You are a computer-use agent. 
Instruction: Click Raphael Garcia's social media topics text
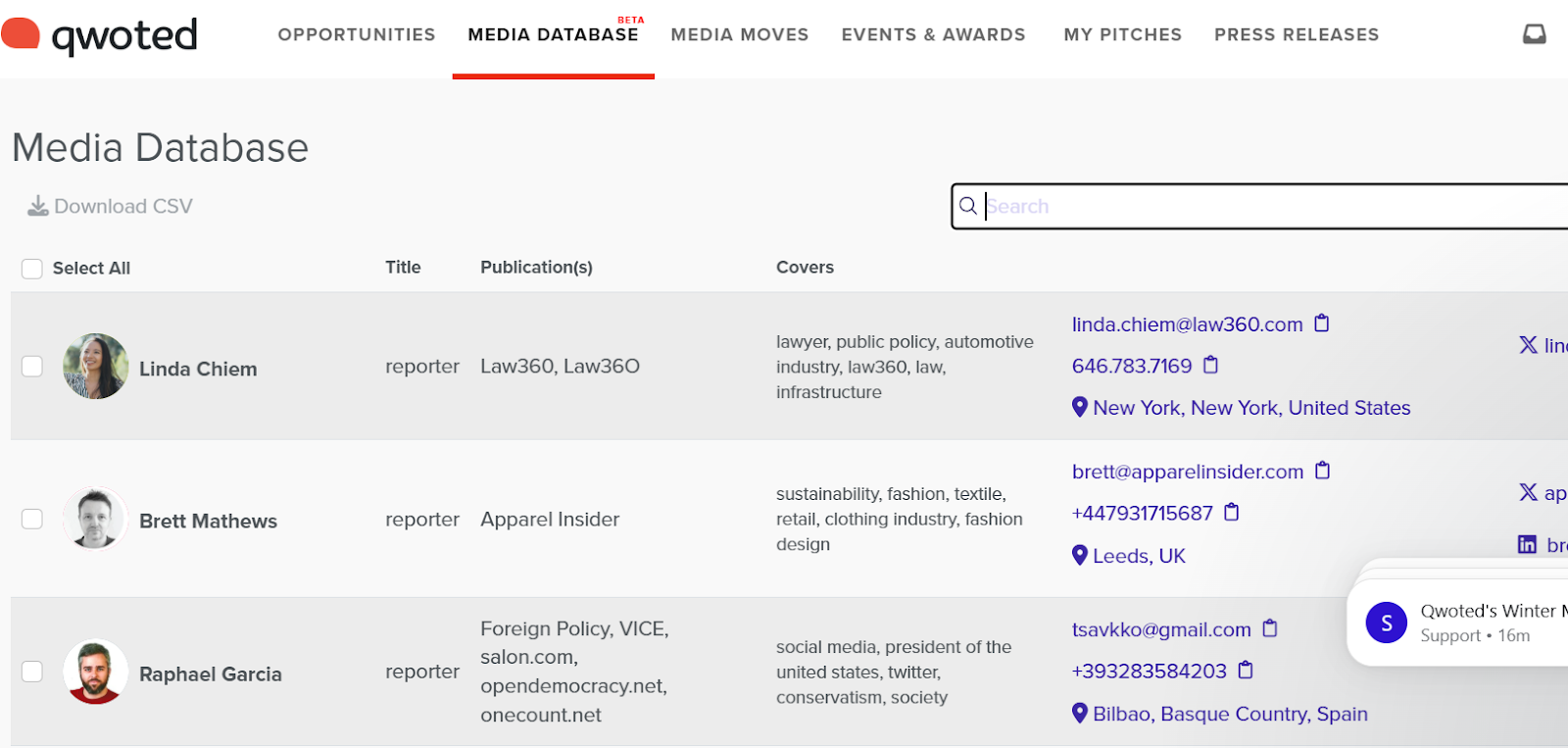[x=893, y=672]
